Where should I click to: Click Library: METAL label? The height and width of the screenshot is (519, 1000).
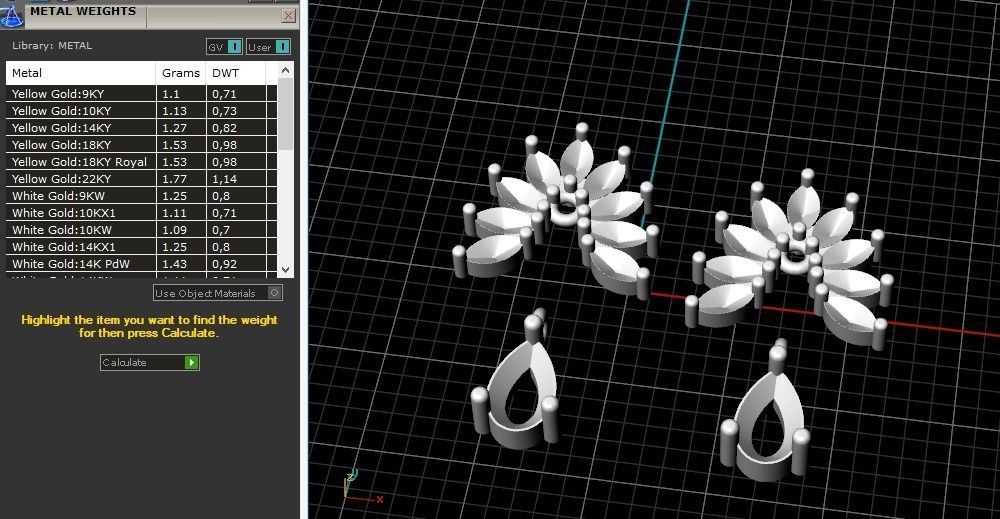click(52, 46)
